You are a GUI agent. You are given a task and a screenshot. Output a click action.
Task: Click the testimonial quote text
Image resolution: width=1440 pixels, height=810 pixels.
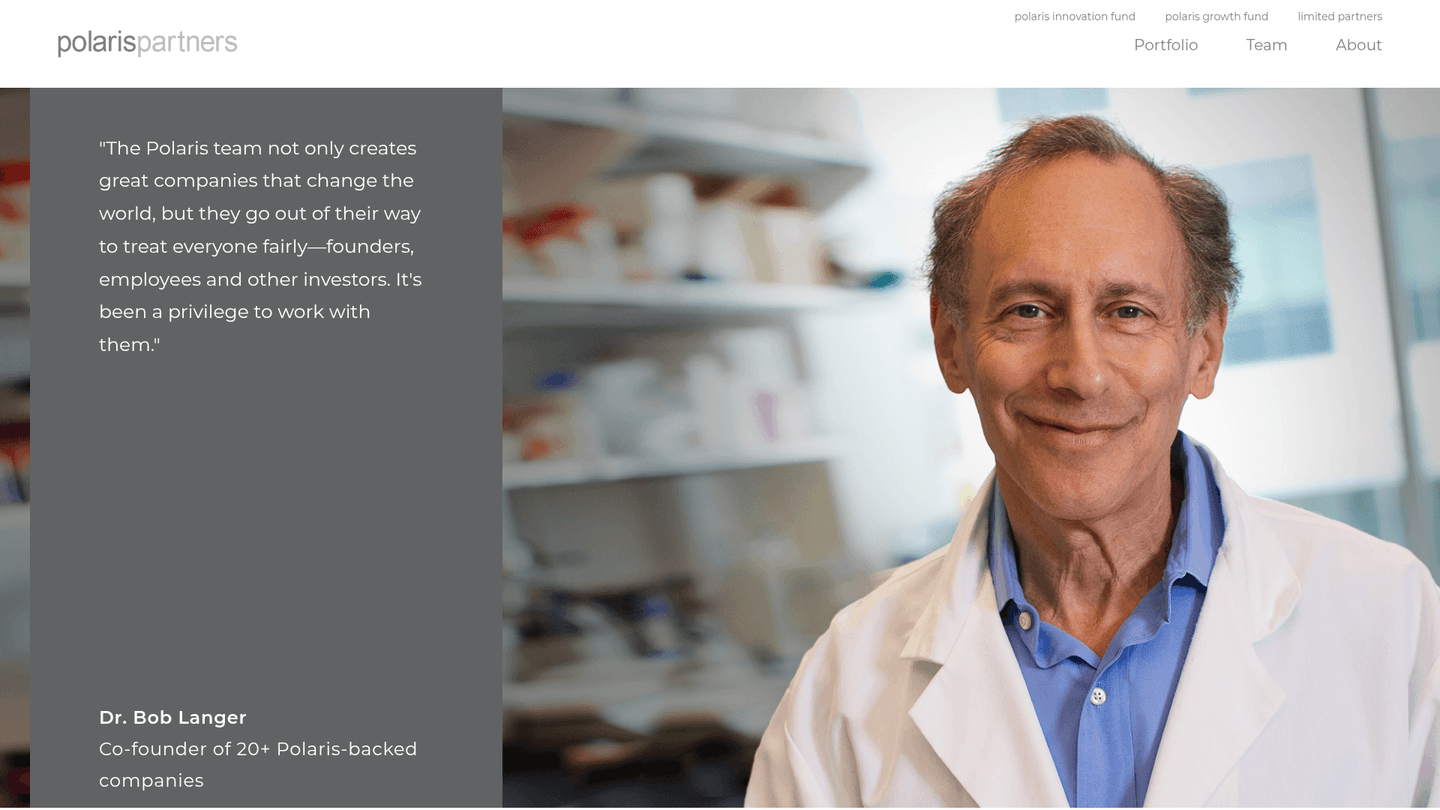coord(260,246)
